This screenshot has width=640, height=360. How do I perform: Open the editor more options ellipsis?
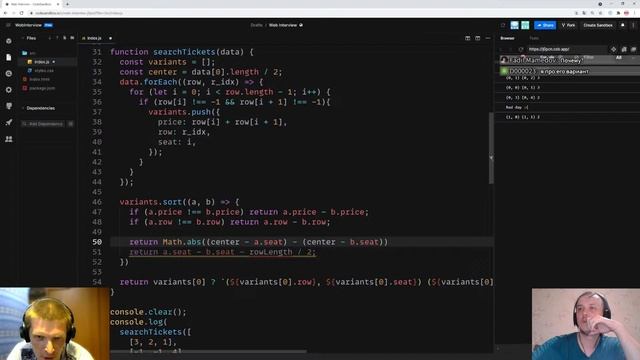[x=488, y=38]
